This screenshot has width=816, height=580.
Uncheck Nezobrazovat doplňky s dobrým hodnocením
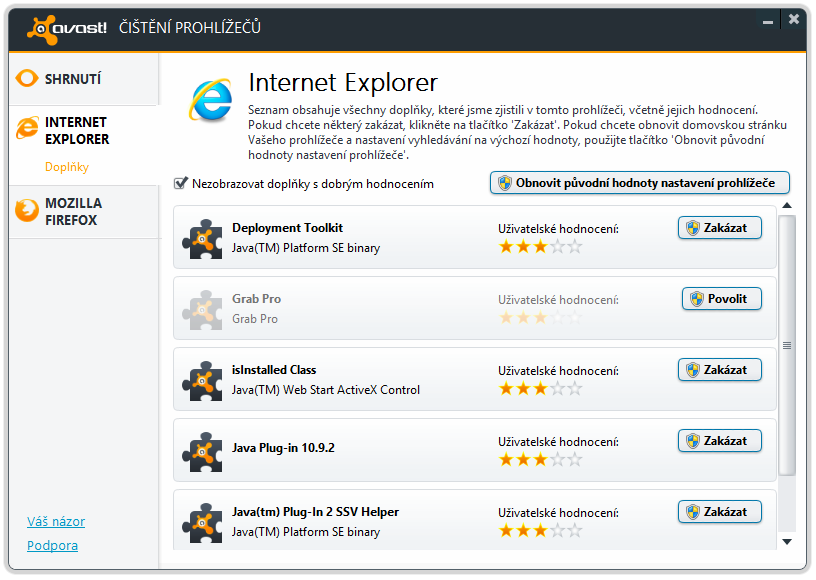click(x=181, y=183)
